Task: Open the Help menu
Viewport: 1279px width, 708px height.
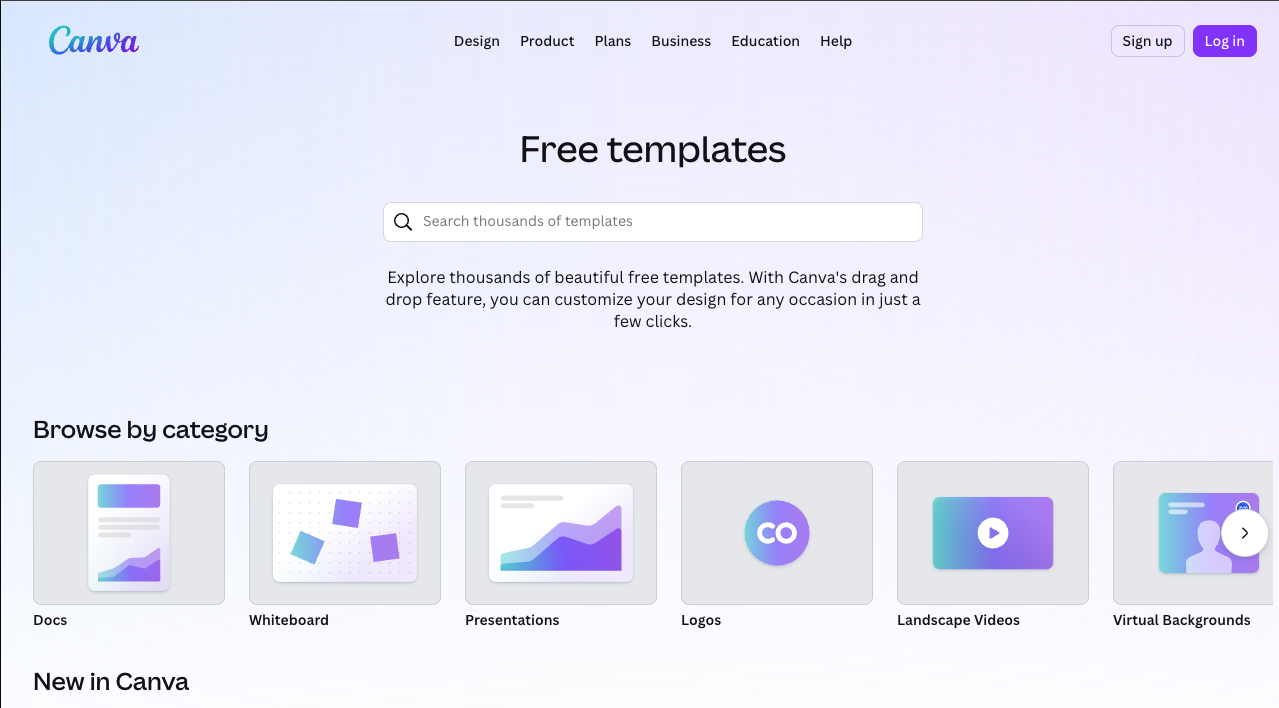Action: 836,41
